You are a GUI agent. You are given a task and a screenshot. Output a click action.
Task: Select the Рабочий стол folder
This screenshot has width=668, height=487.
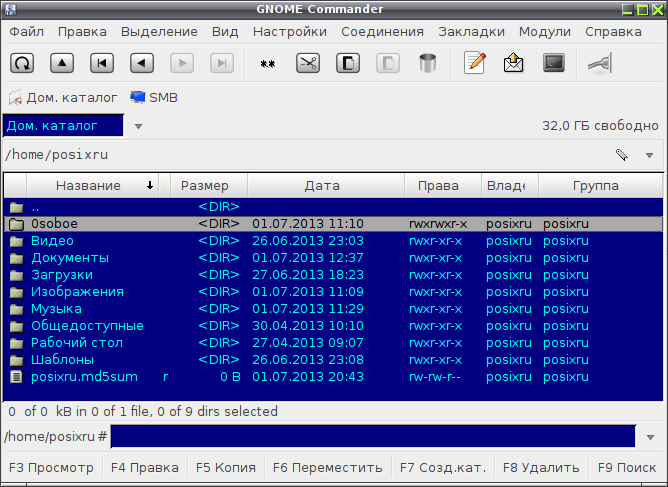point(333,343)
